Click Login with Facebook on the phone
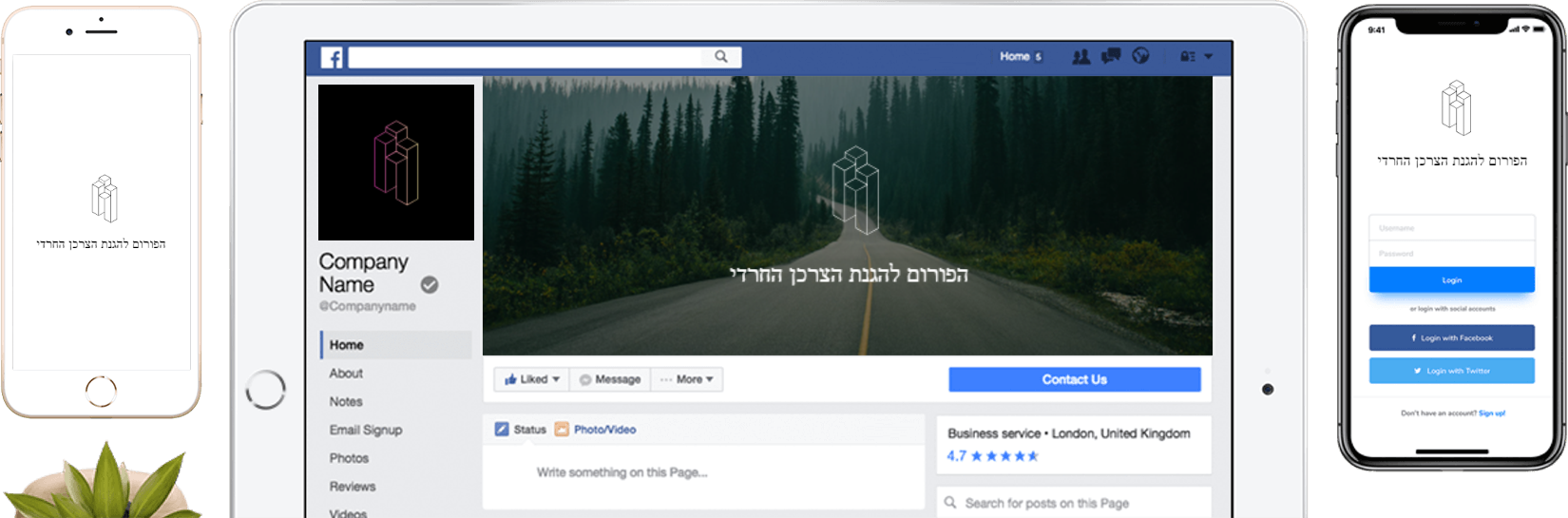The width and height of the screenshot is (1568, 518). [1452, 338]
